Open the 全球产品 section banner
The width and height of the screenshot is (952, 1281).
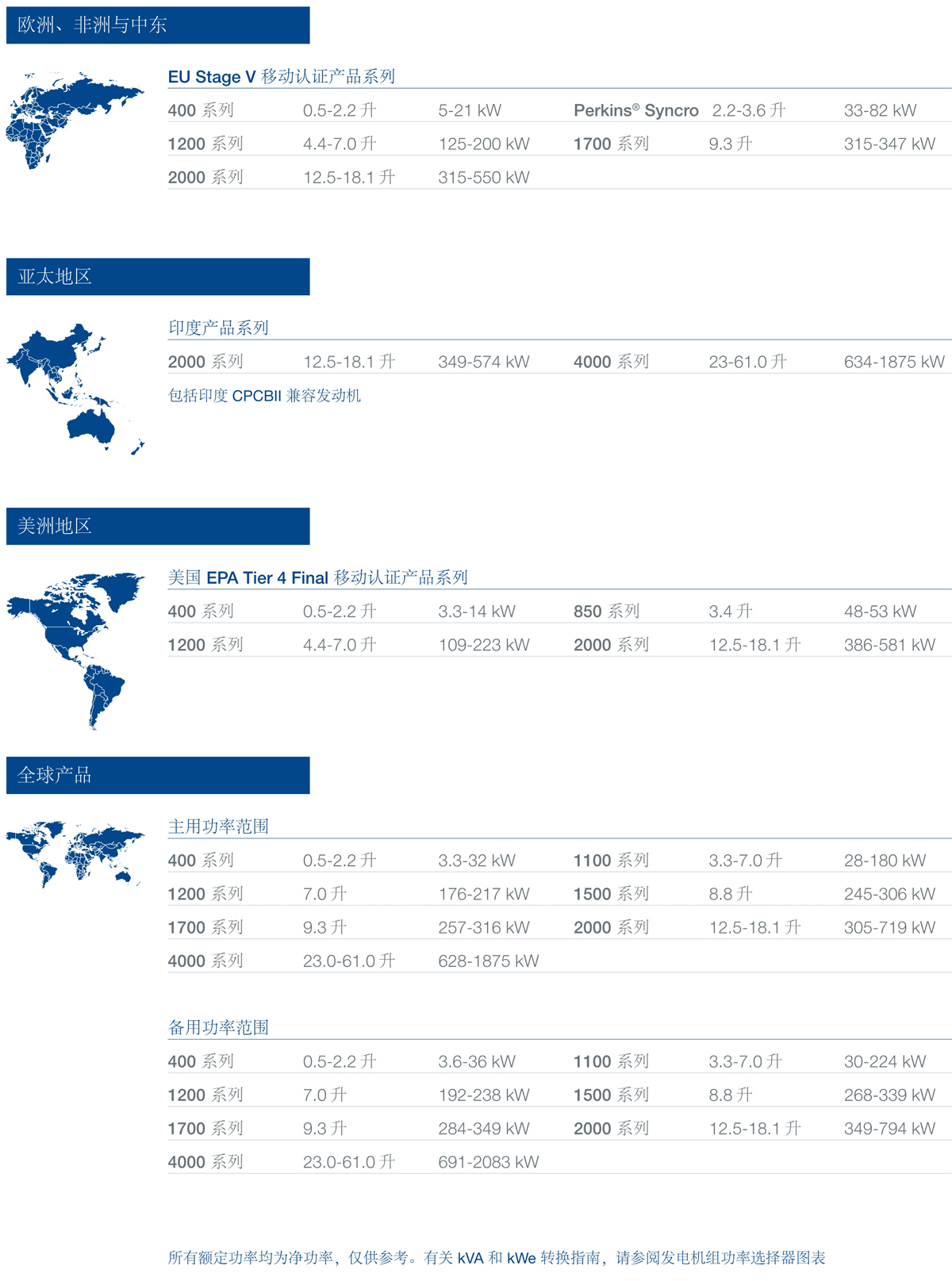click(157, 775)
